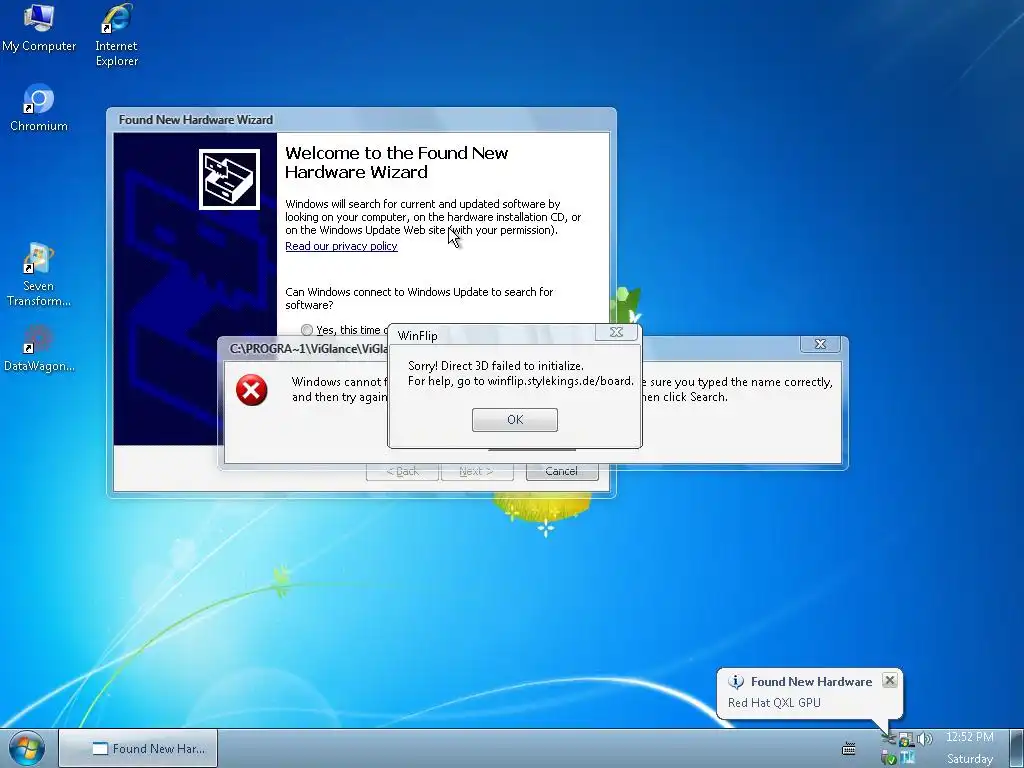Click the WinFlip dialog title text
Viewport: 1024px width, 768px height.
417,336
